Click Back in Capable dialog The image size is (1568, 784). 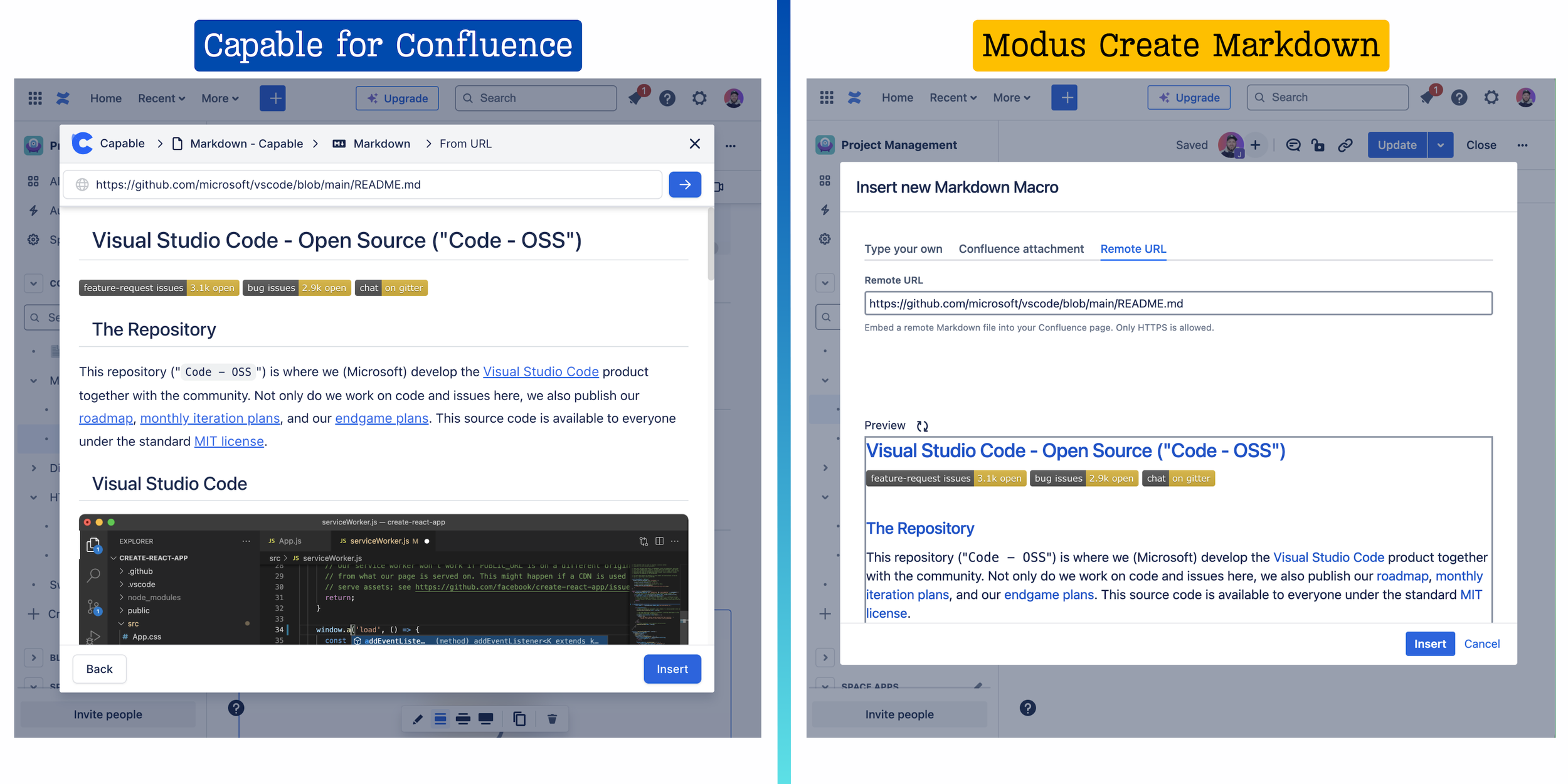(x=99, y=669)
